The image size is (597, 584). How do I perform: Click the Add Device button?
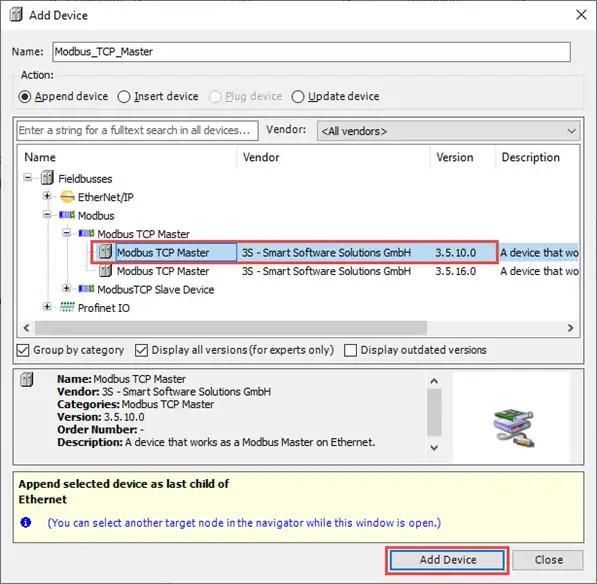point(447,560)
